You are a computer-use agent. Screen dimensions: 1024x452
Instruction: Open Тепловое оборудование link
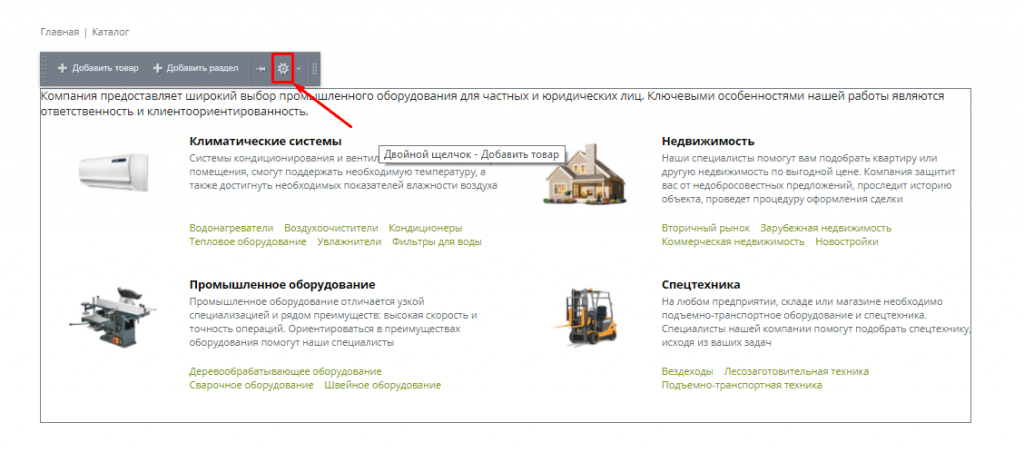point(248,242)
